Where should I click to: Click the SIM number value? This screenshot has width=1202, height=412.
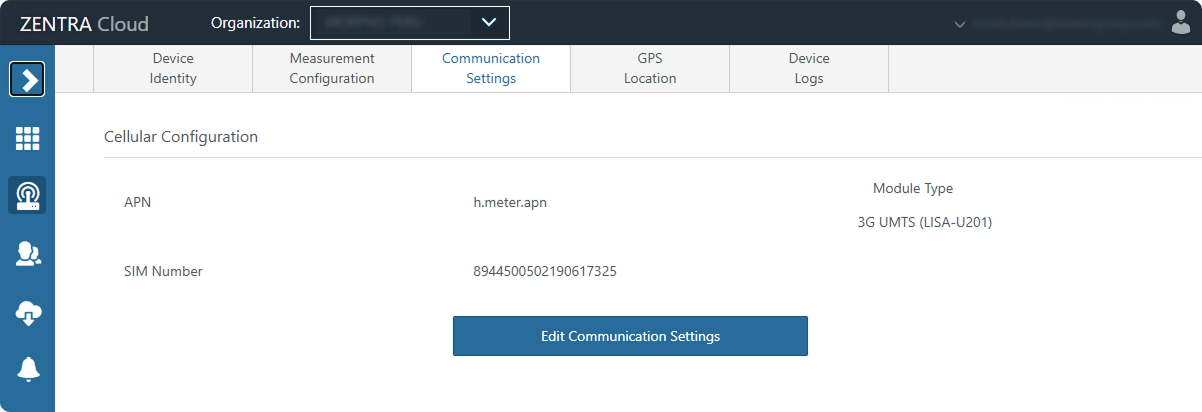pyautogui.click(x=544, y=271)
